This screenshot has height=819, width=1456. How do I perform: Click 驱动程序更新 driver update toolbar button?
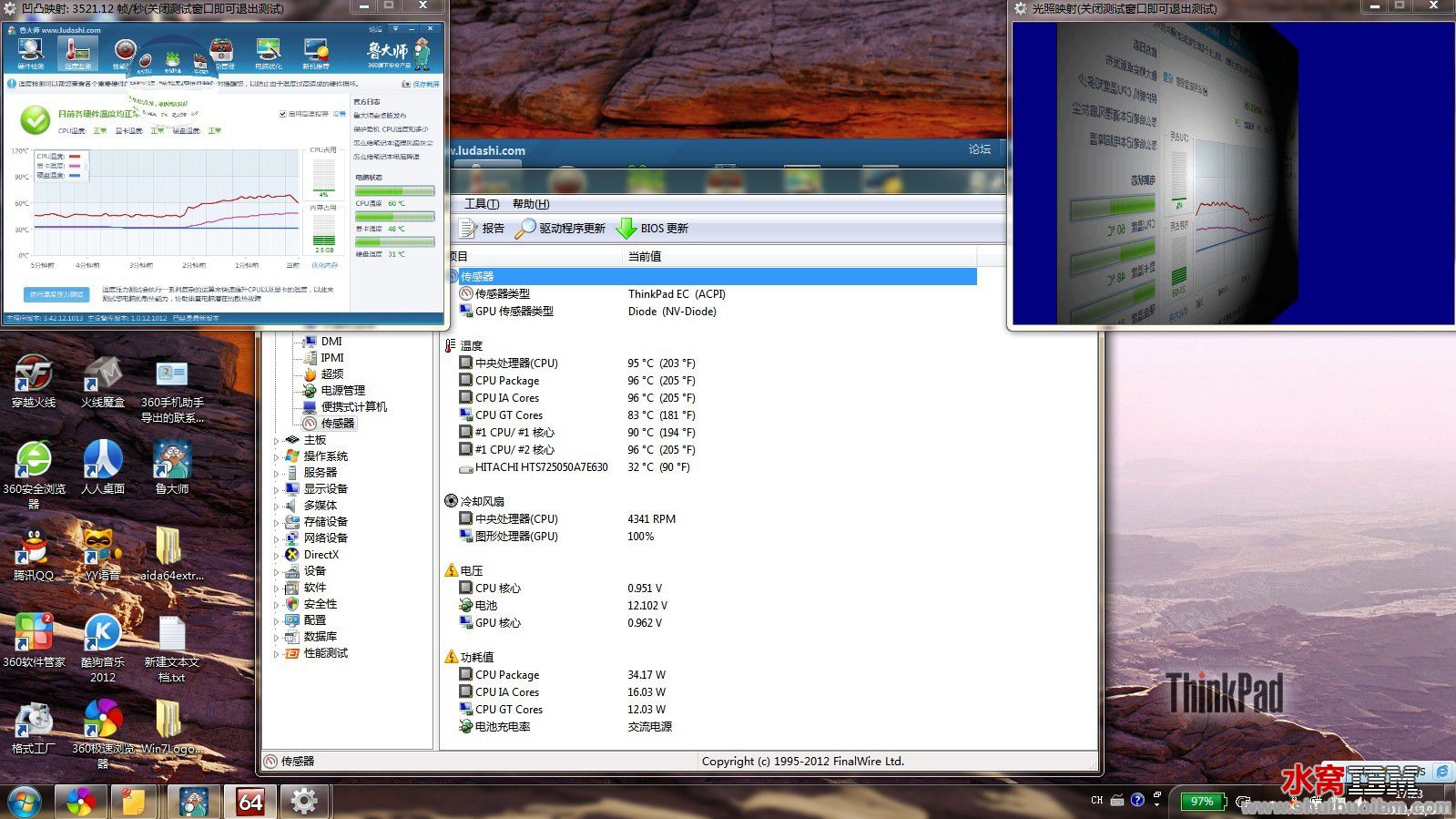(560, 229)
